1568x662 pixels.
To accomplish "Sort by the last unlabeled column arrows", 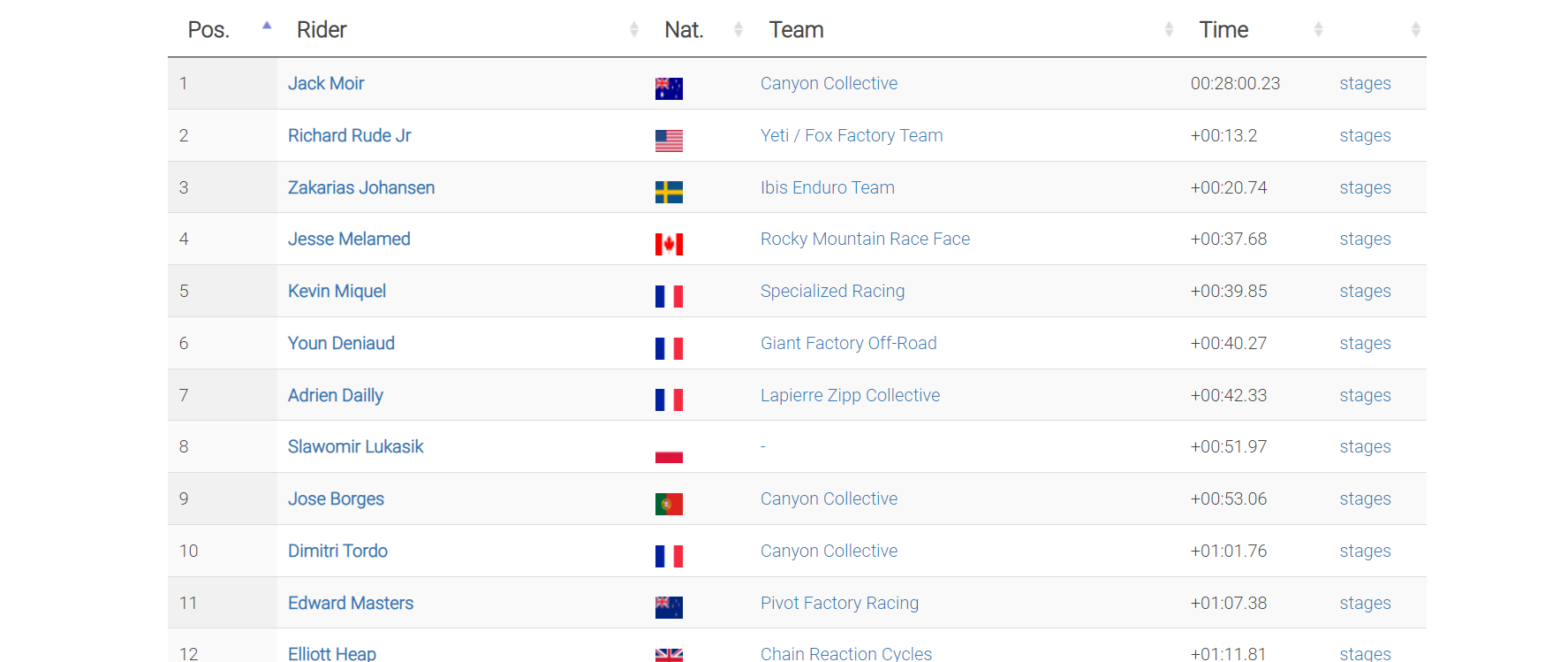I will pos(1415,30).
